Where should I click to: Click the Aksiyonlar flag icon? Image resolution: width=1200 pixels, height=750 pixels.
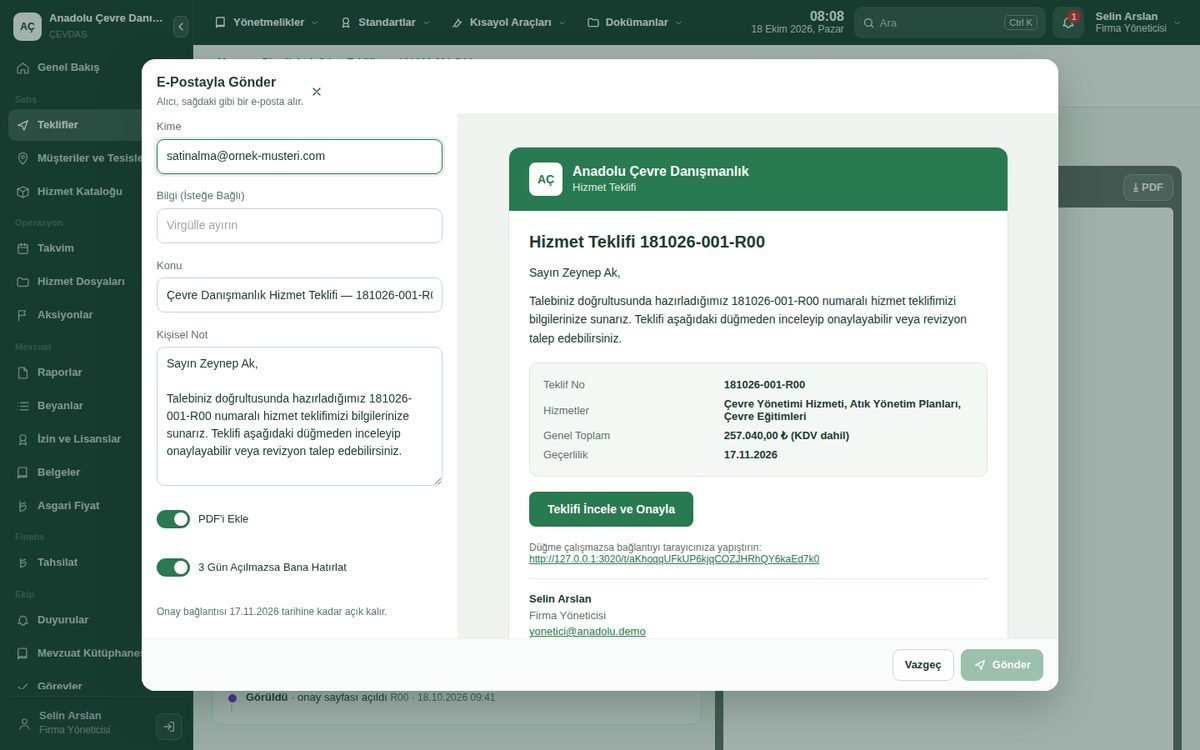coord(23,315)
